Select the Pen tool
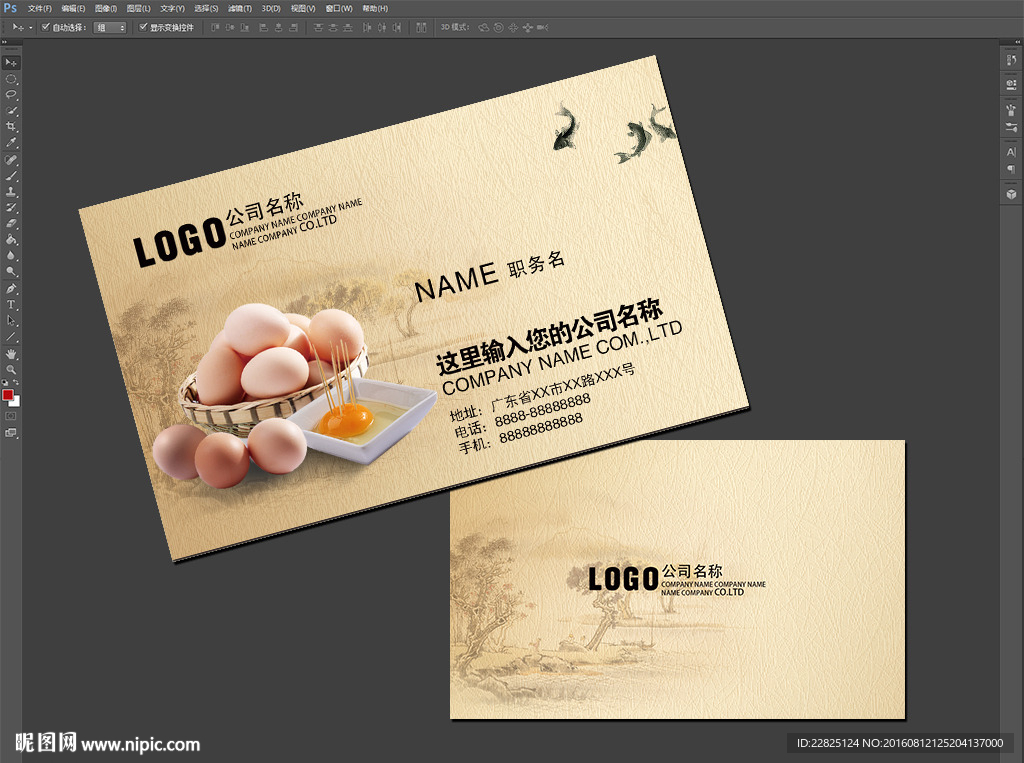Viewport: 1024px width, 763px height. [x=11, y=289]
